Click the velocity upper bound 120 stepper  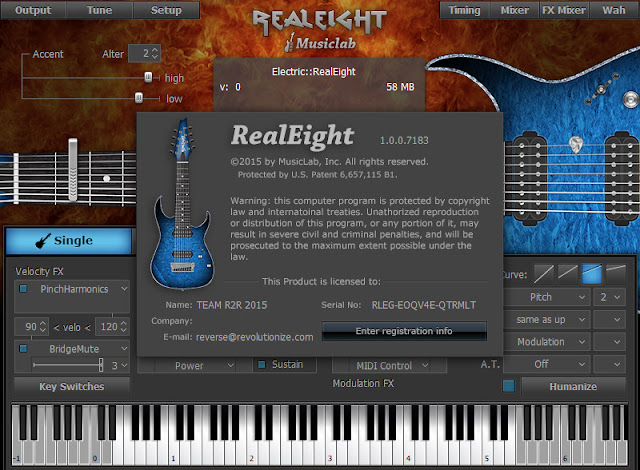coord(124,327)
